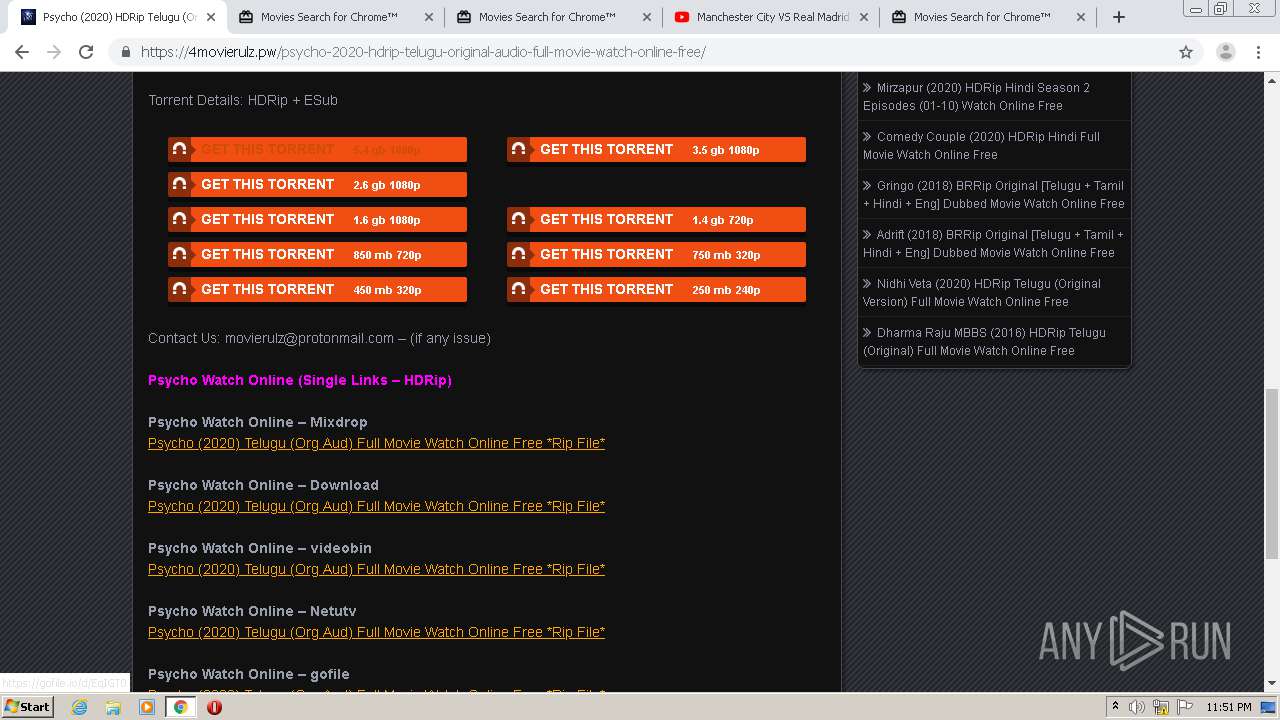Open File Explorer folder in taskbar

coord(113,707)
